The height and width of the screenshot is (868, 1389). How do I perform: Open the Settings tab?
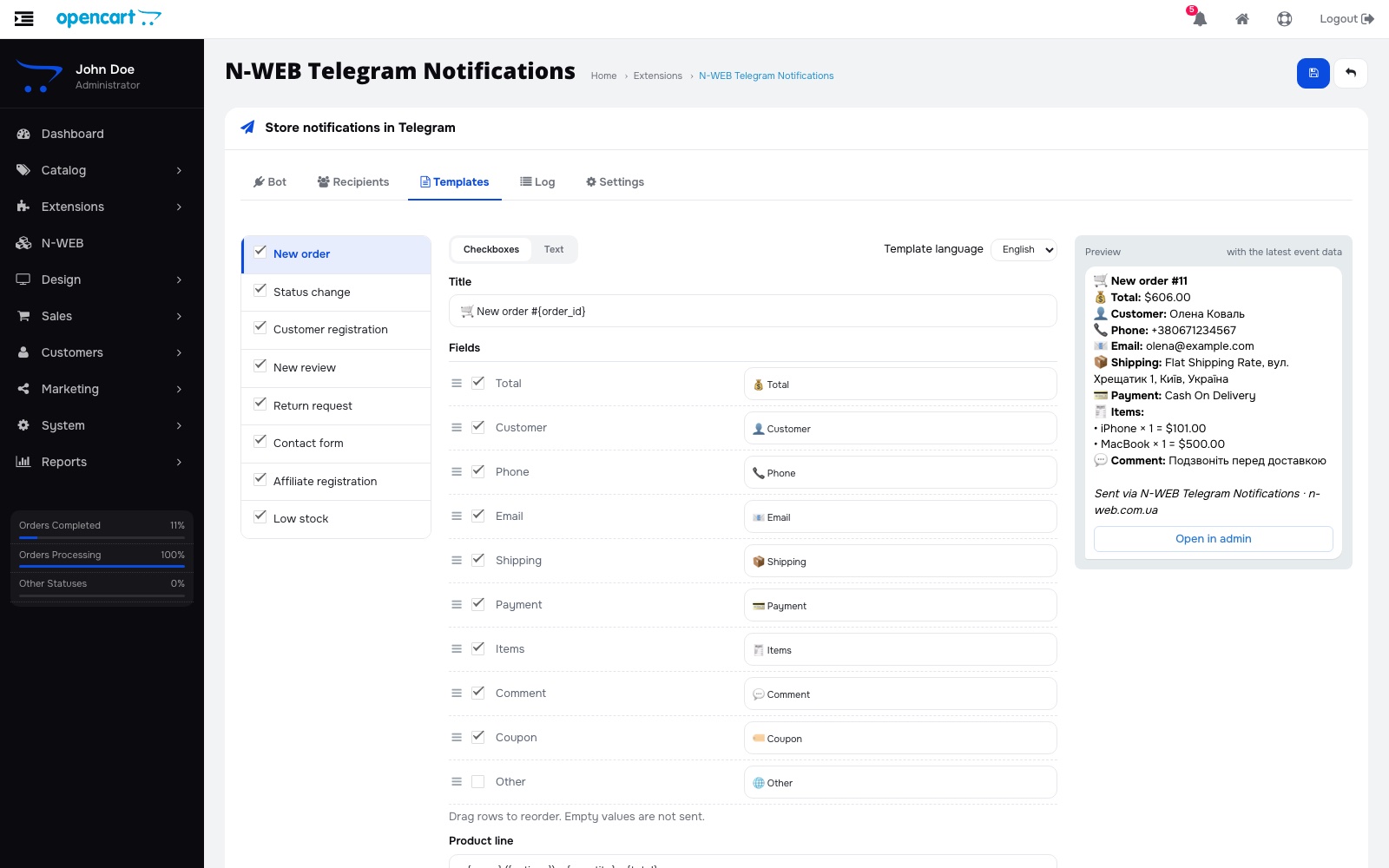pos(615,182)
